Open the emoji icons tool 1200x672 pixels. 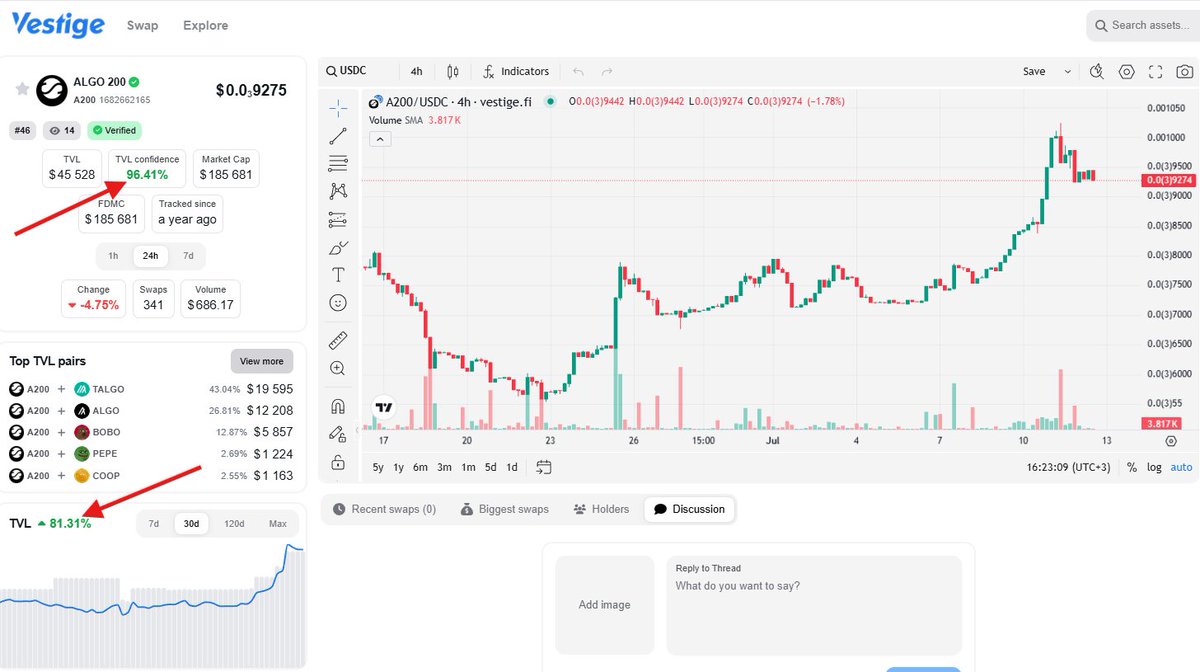[338, 302]
